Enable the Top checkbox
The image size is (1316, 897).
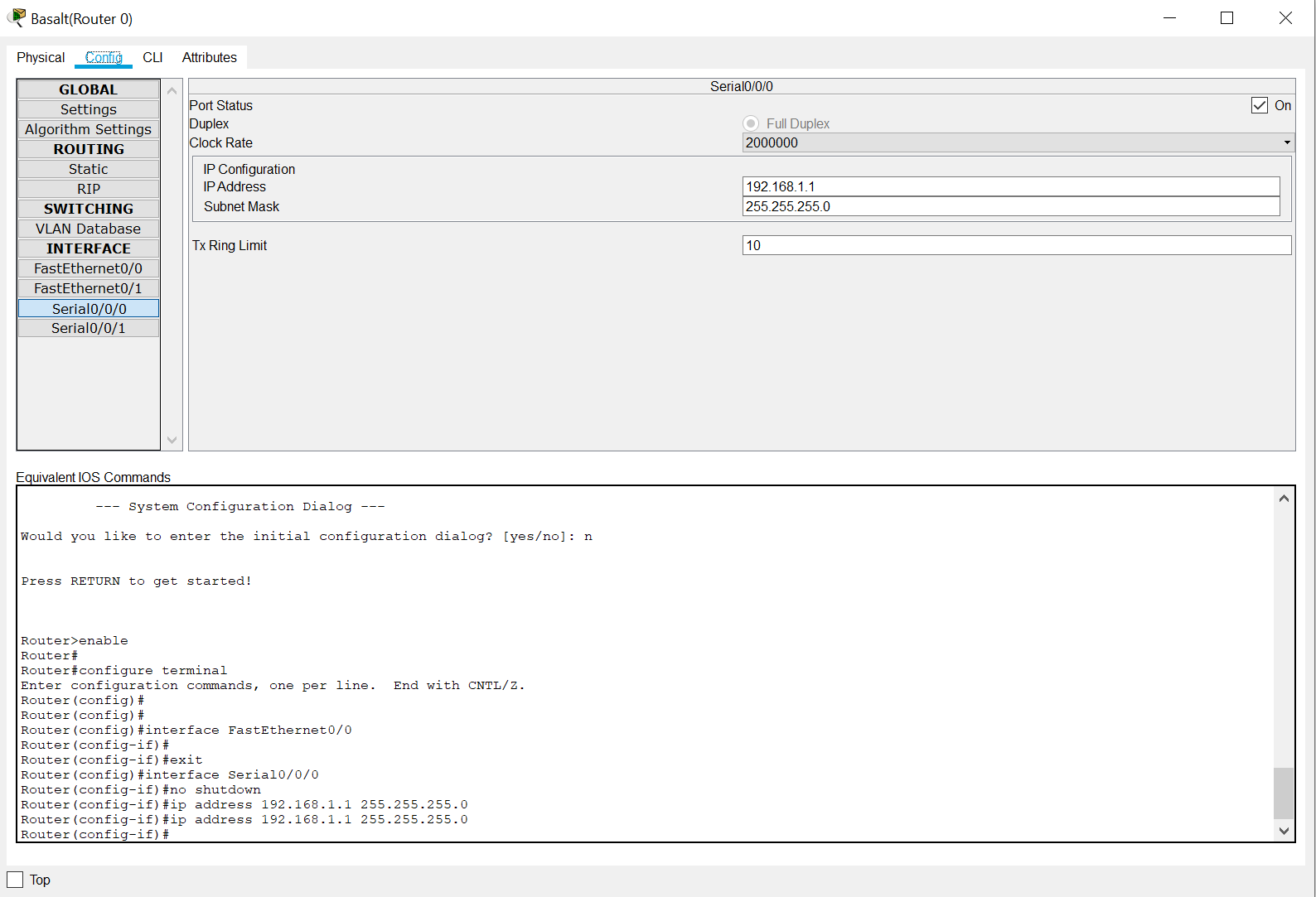[x=15, y=879]
